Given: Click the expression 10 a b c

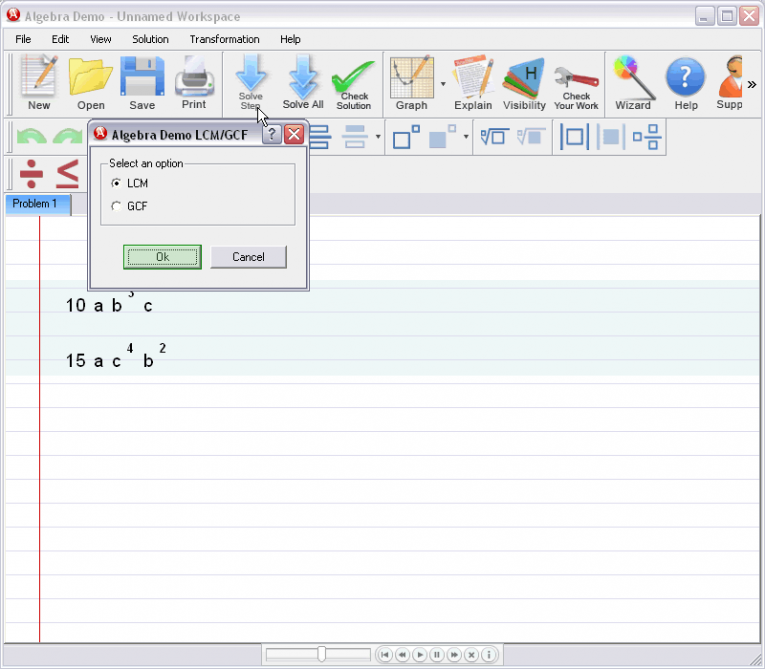Looking at the screenshot, I should pyautogui.click(x=109, y=303).
